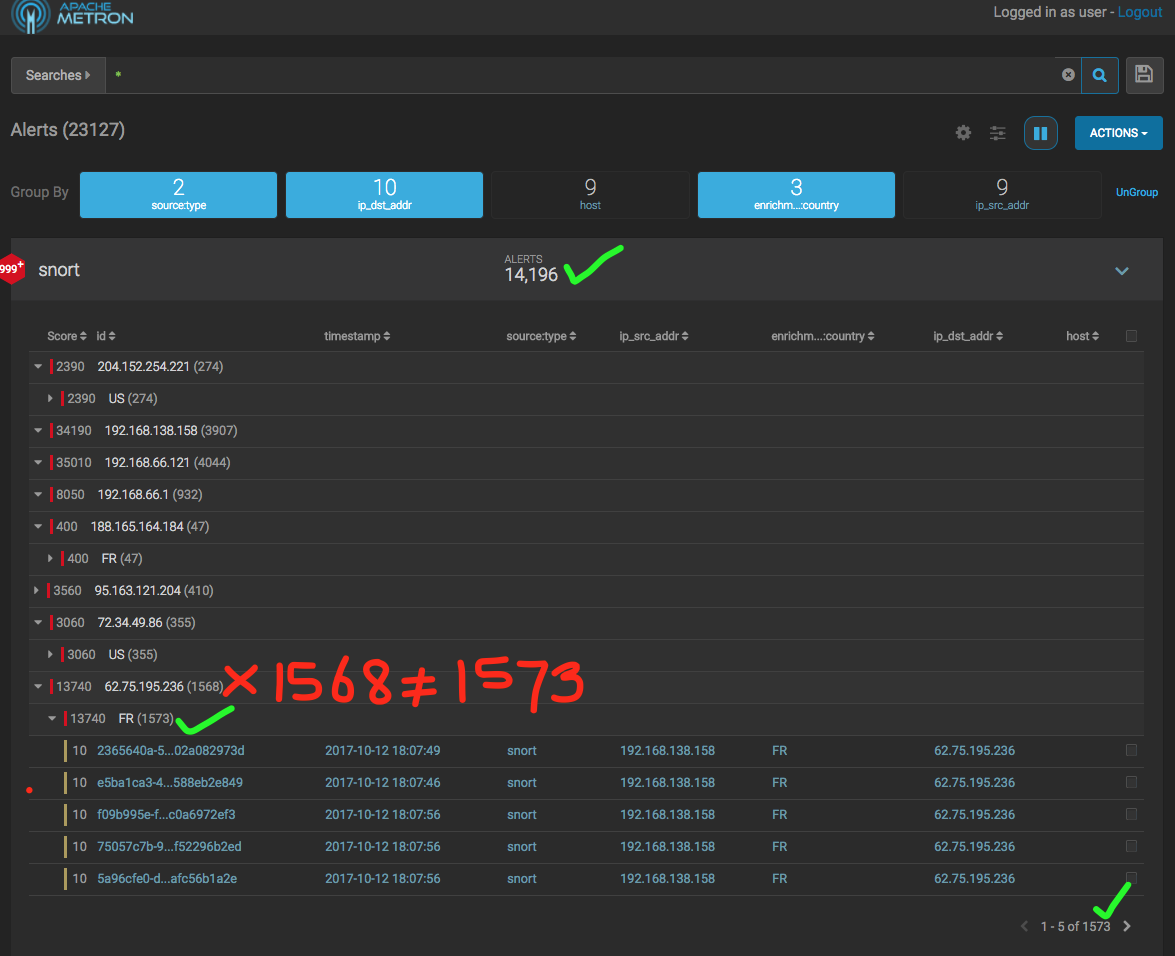Collapse the snort group with chevron

pyautogui.click(x=1122, y=270)
